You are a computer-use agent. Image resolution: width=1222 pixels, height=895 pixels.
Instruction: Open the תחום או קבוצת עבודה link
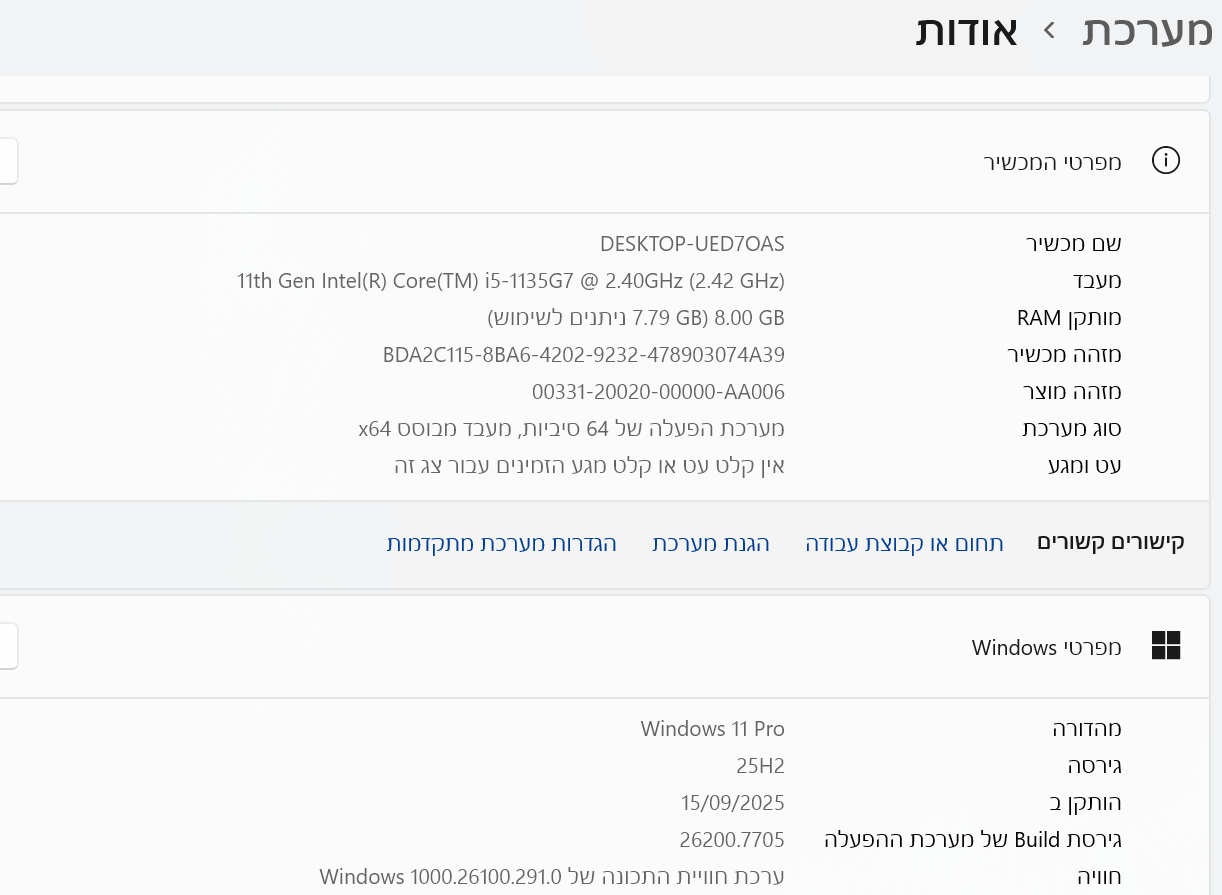[x=904, y=543]
